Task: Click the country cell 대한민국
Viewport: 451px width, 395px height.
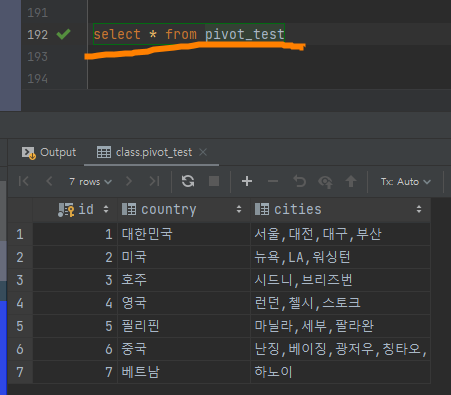Action: 184,234
